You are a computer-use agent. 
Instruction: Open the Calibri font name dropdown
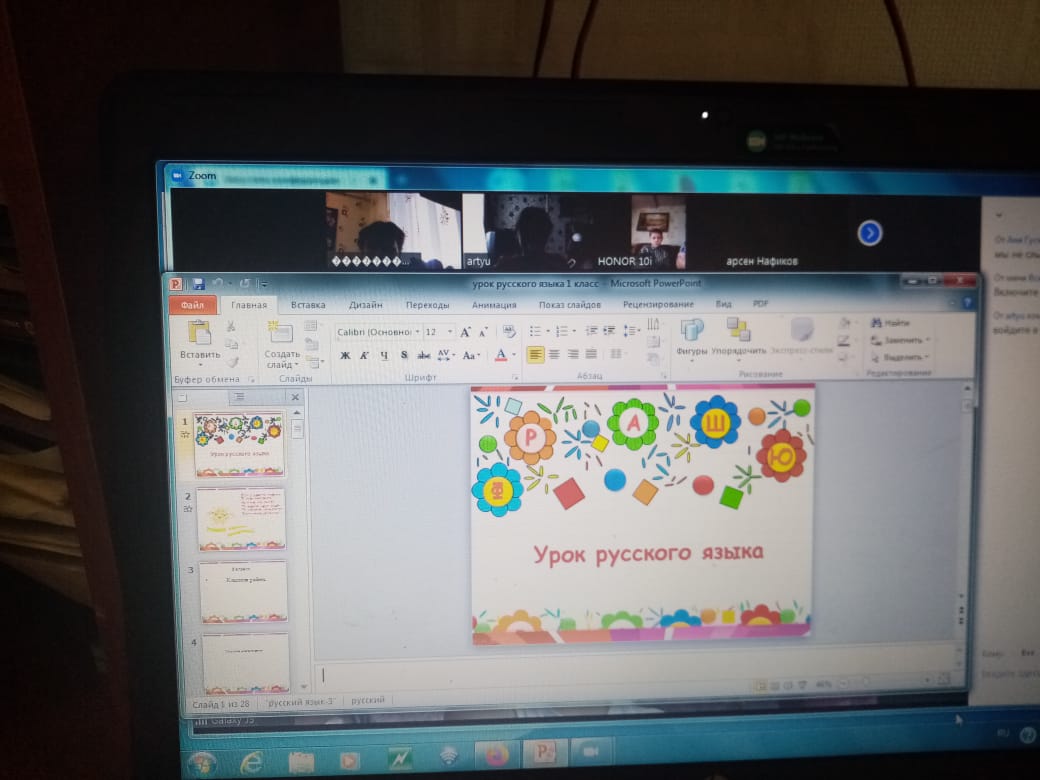(x=376, y=331)
